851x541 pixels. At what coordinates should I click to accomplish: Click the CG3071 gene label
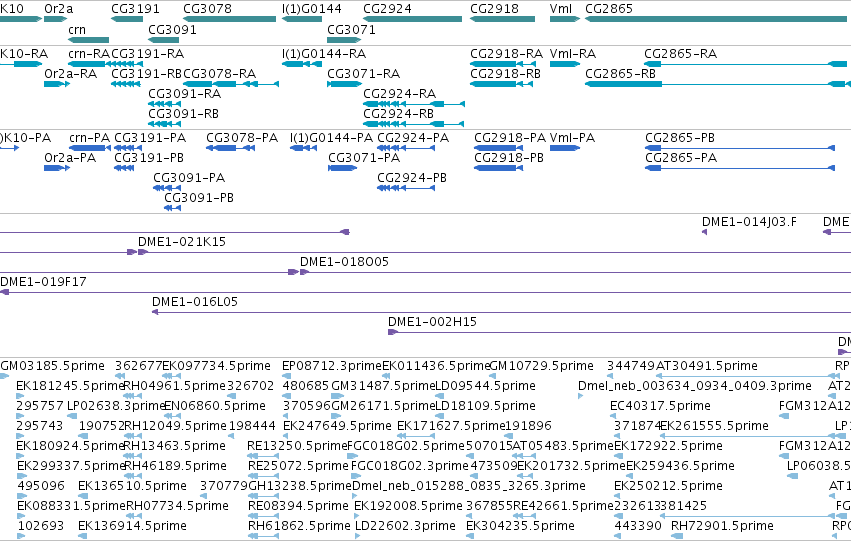351,30
